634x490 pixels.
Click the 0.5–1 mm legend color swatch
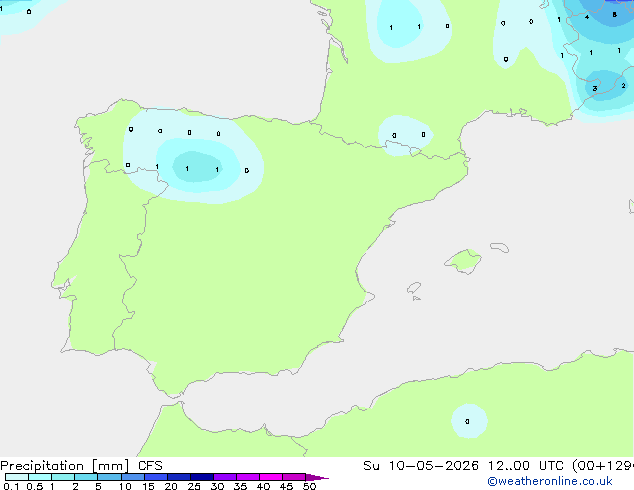click(40, 477)
